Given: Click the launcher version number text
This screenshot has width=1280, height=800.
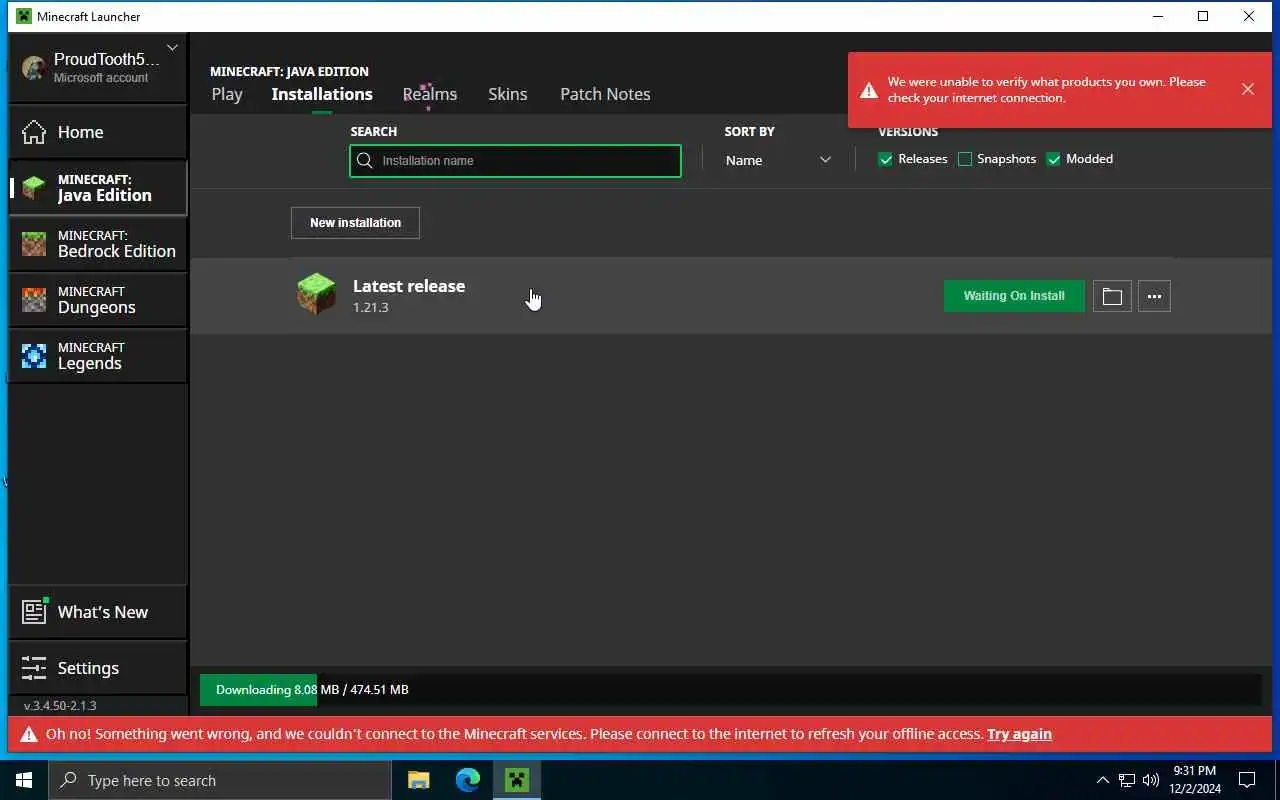Looking at the screenshot, I should pos(60,706).
